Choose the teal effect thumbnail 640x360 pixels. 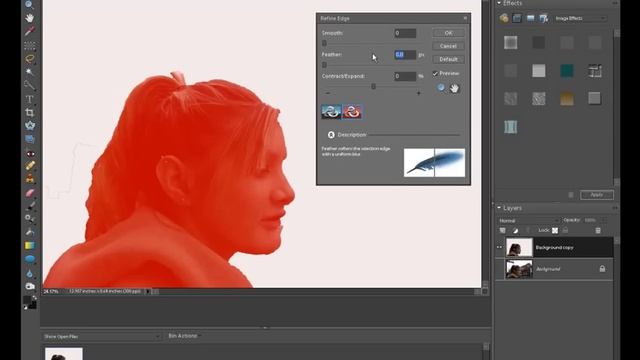coord(567,71)
